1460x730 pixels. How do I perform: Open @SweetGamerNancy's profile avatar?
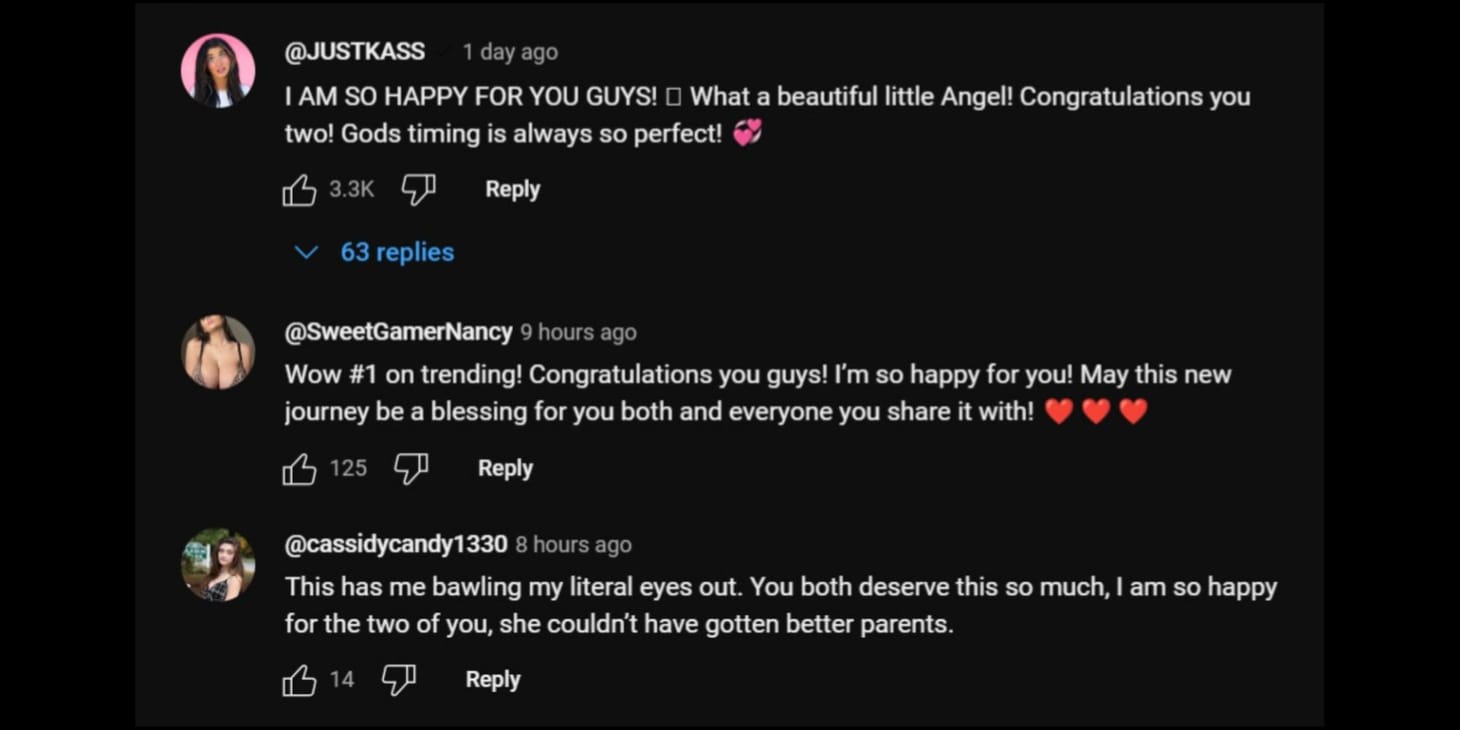click(218, 351)
